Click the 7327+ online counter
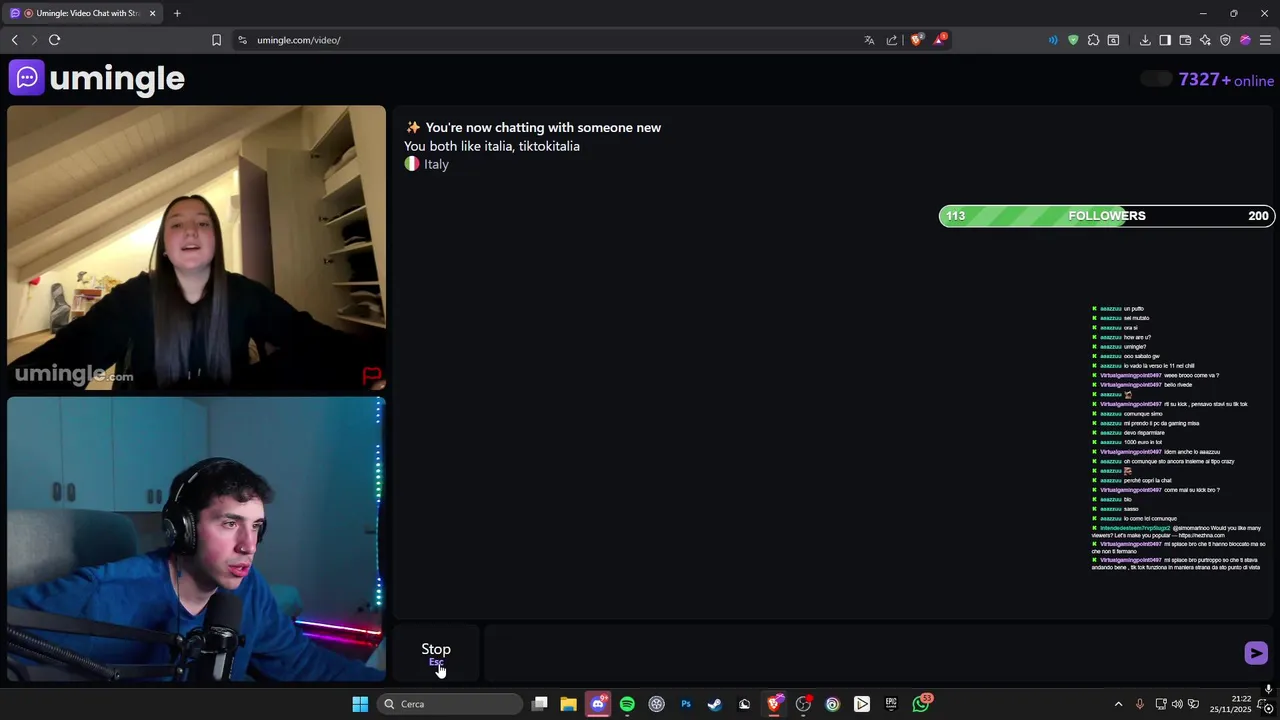 point(1227,80)
